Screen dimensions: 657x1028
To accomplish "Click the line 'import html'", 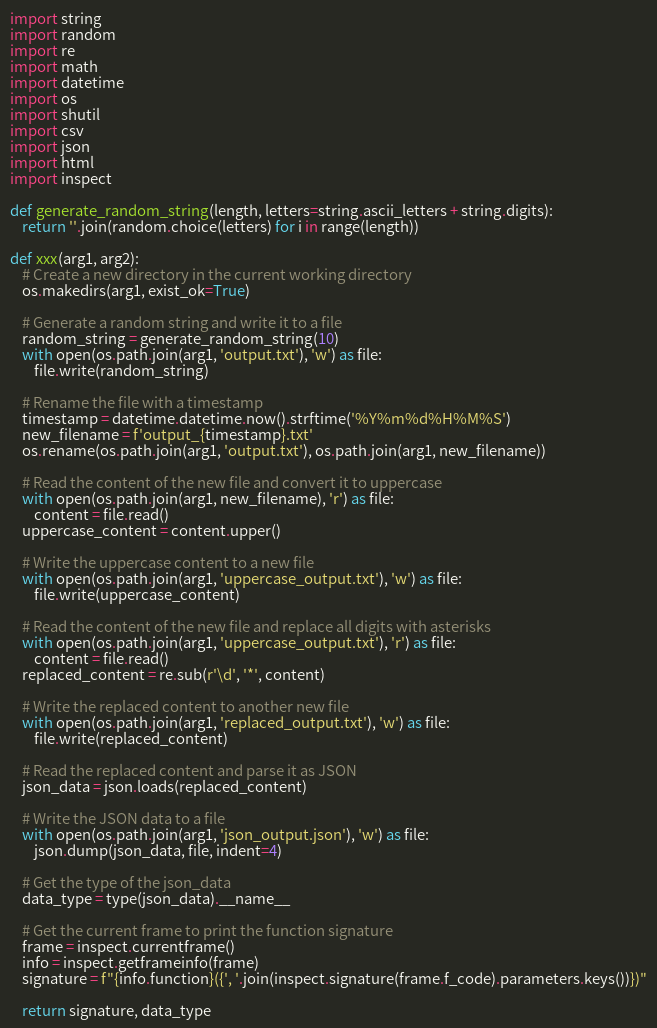I will tap(52, 163).
